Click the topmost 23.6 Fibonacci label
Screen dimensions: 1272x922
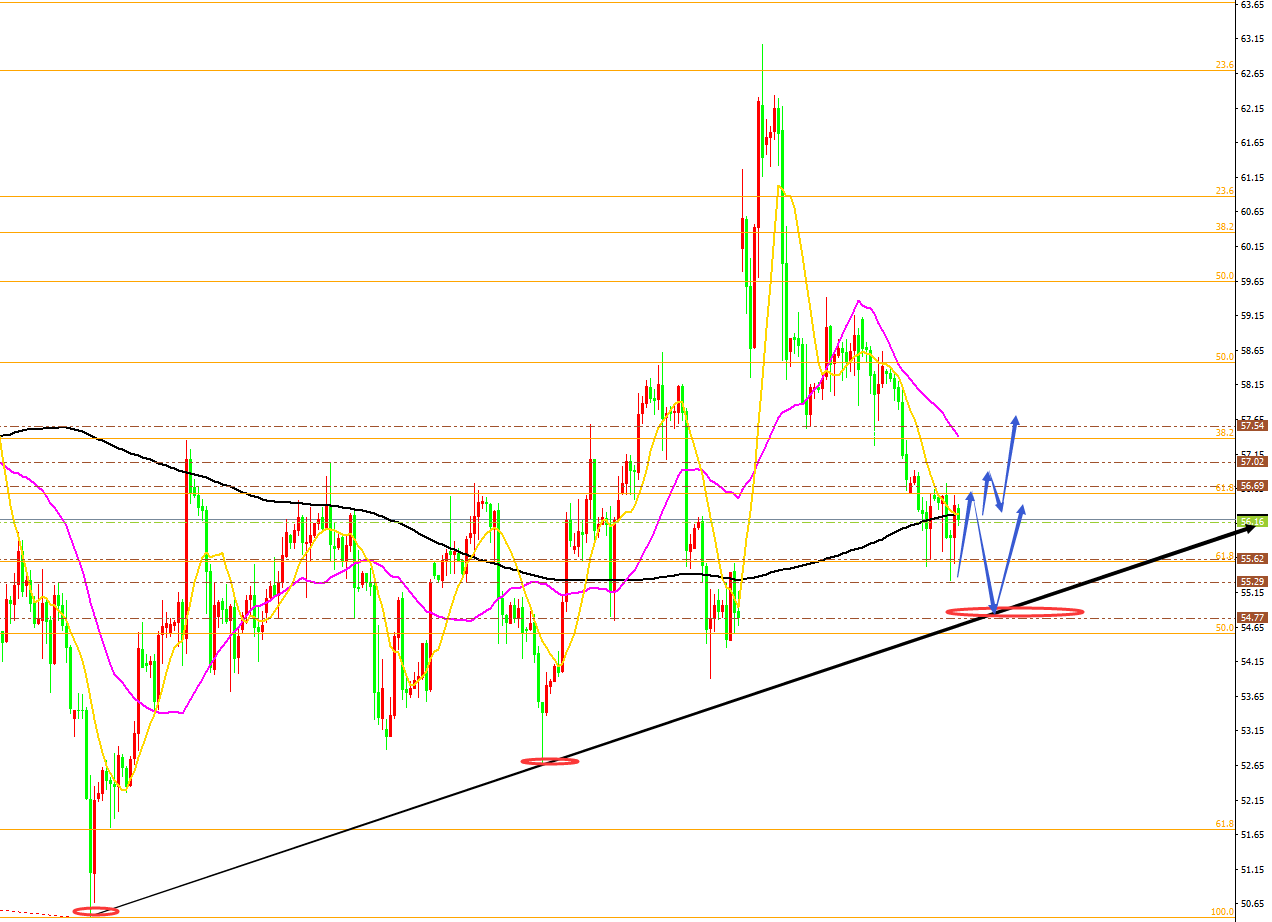(1224, 65)
